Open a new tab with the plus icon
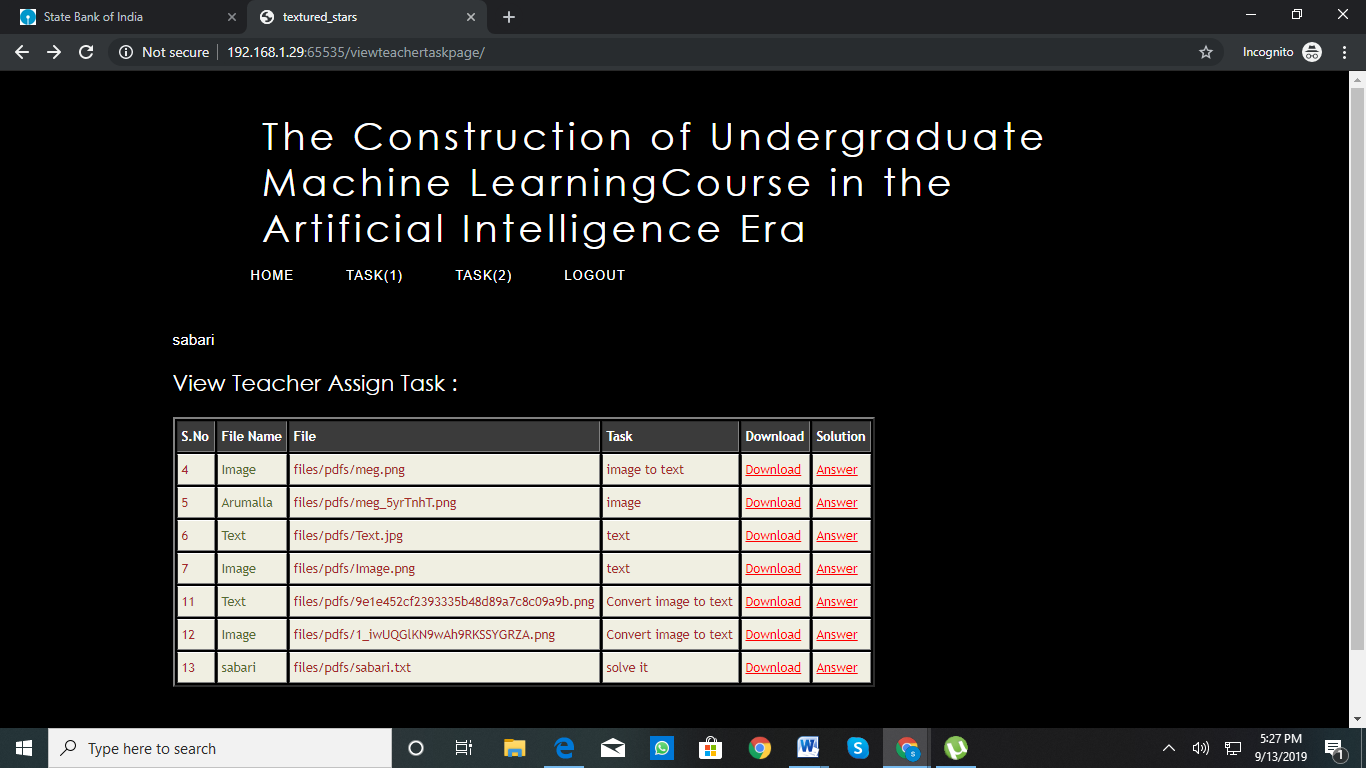1366x768 pixels. (x=509, y=17)
